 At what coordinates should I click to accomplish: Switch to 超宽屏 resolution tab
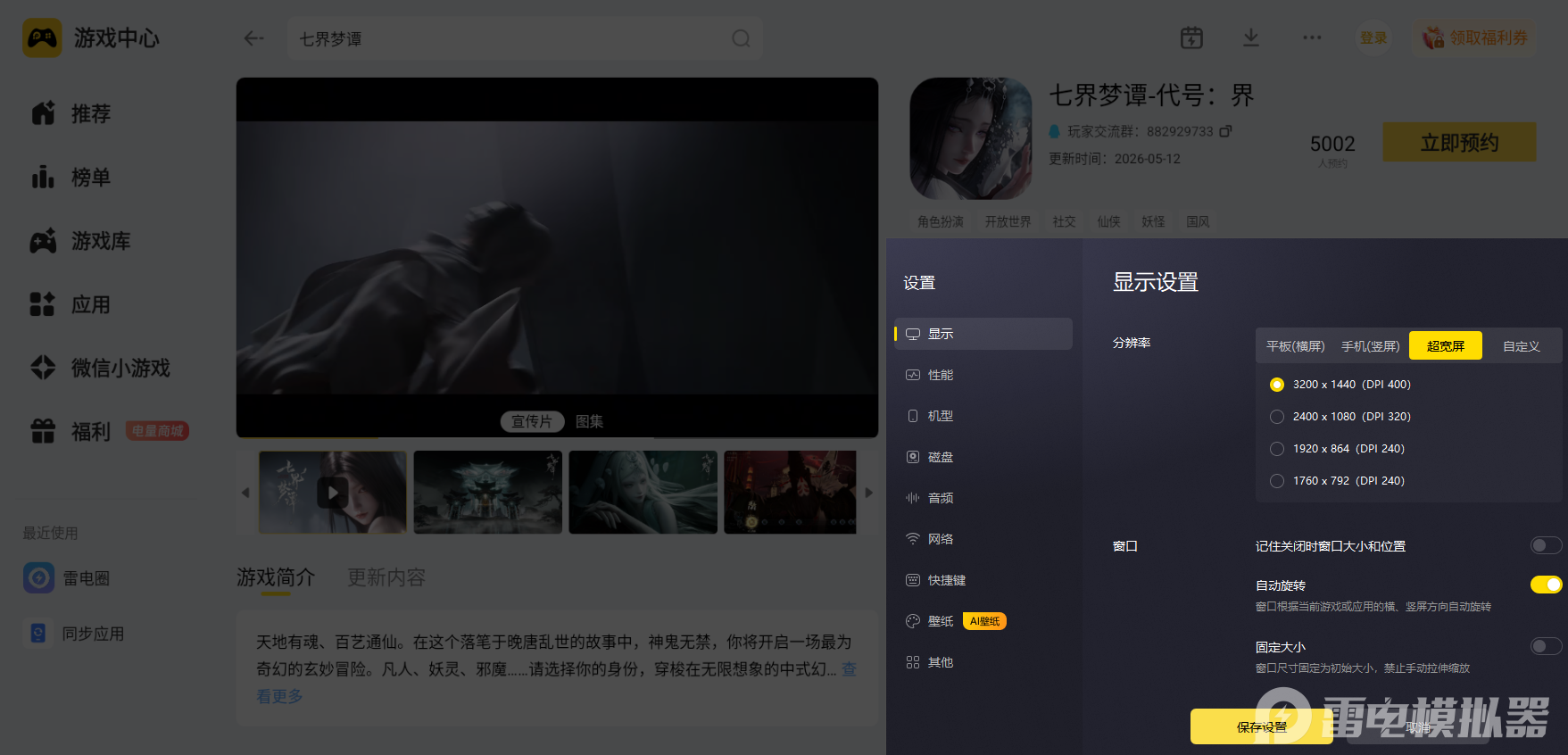tap(1446, 345)
